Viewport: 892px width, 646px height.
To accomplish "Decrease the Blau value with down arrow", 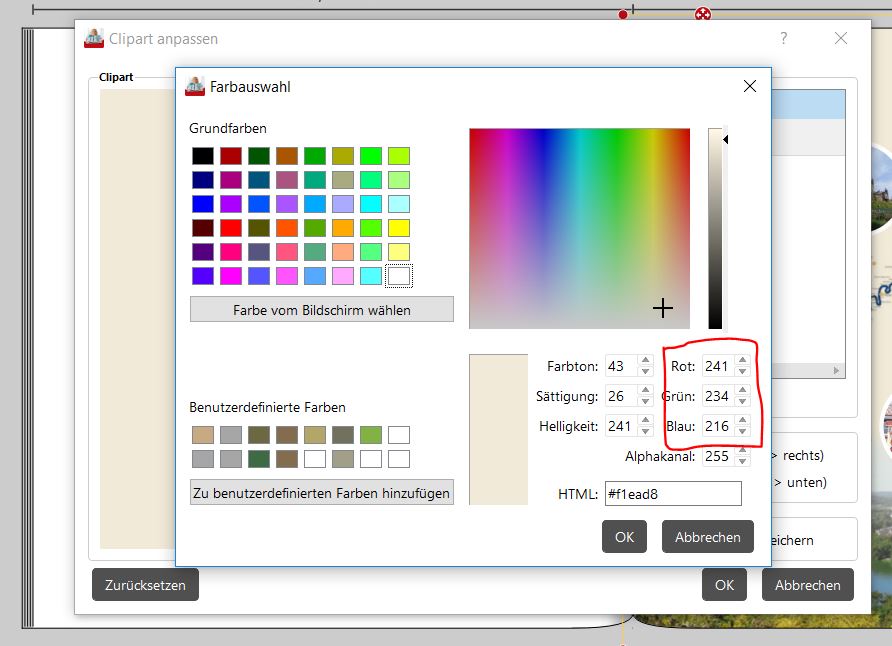I will coord(742,432).
